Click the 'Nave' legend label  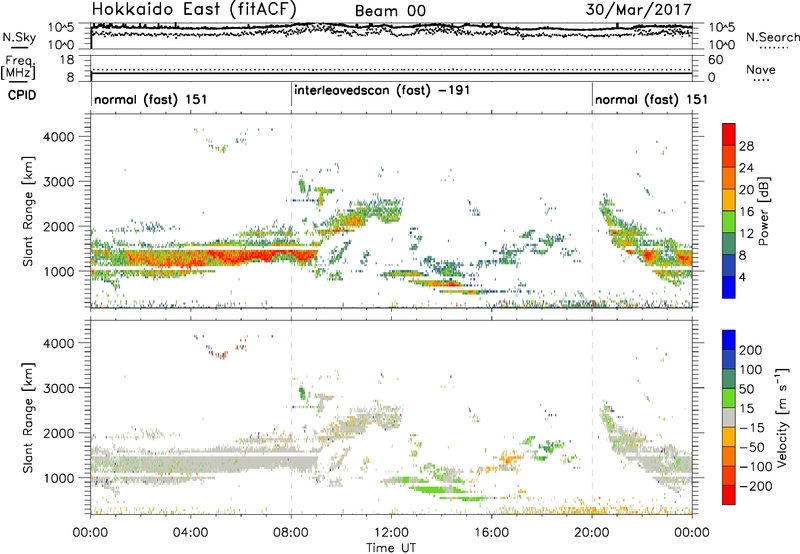[761, 69]
